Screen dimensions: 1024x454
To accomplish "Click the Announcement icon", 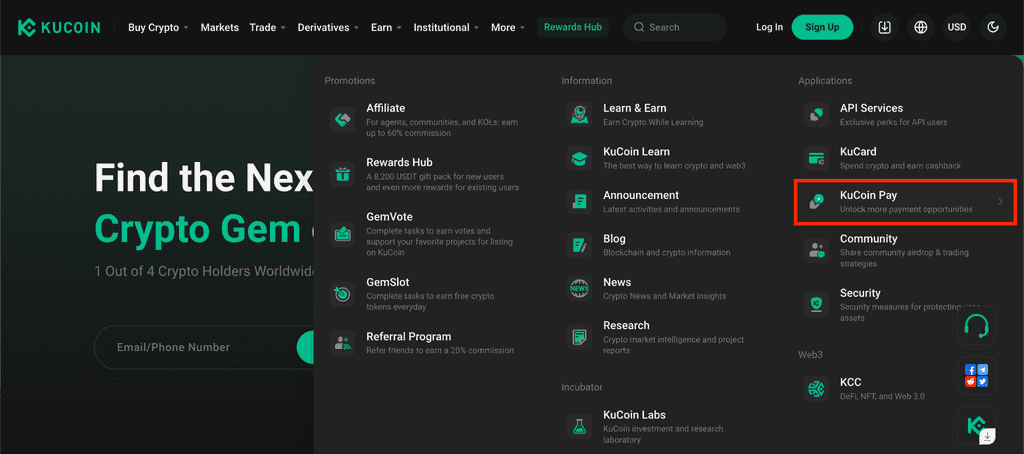I will click(x=579, y=201).
